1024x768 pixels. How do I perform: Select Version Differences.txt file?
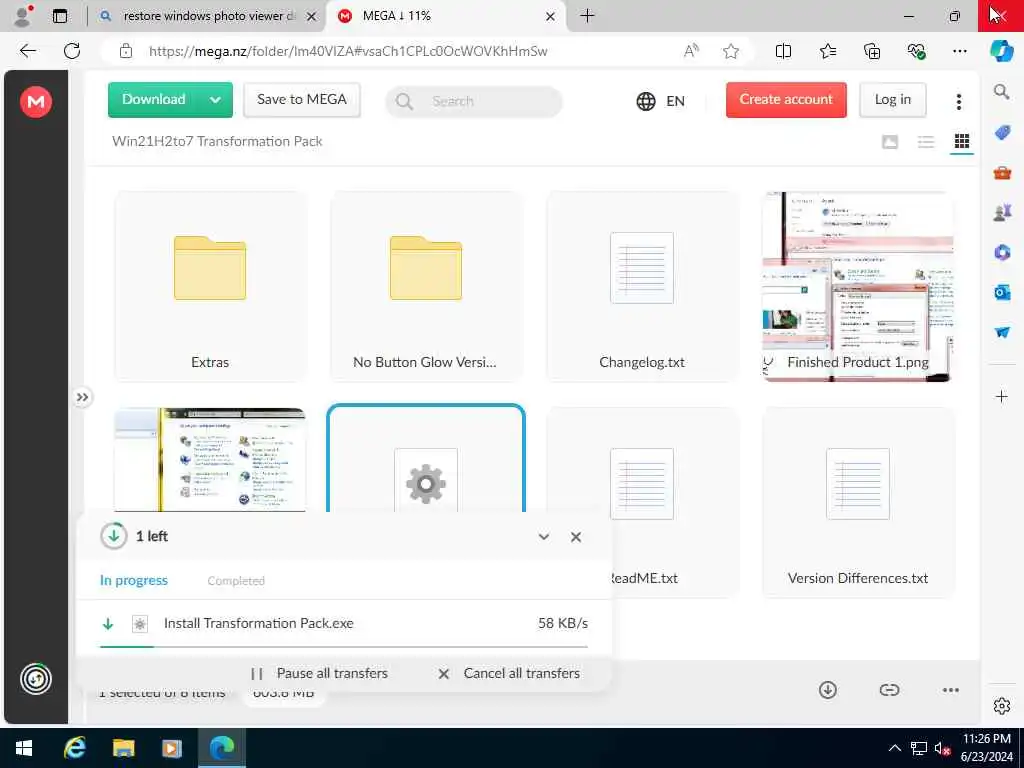858,502
